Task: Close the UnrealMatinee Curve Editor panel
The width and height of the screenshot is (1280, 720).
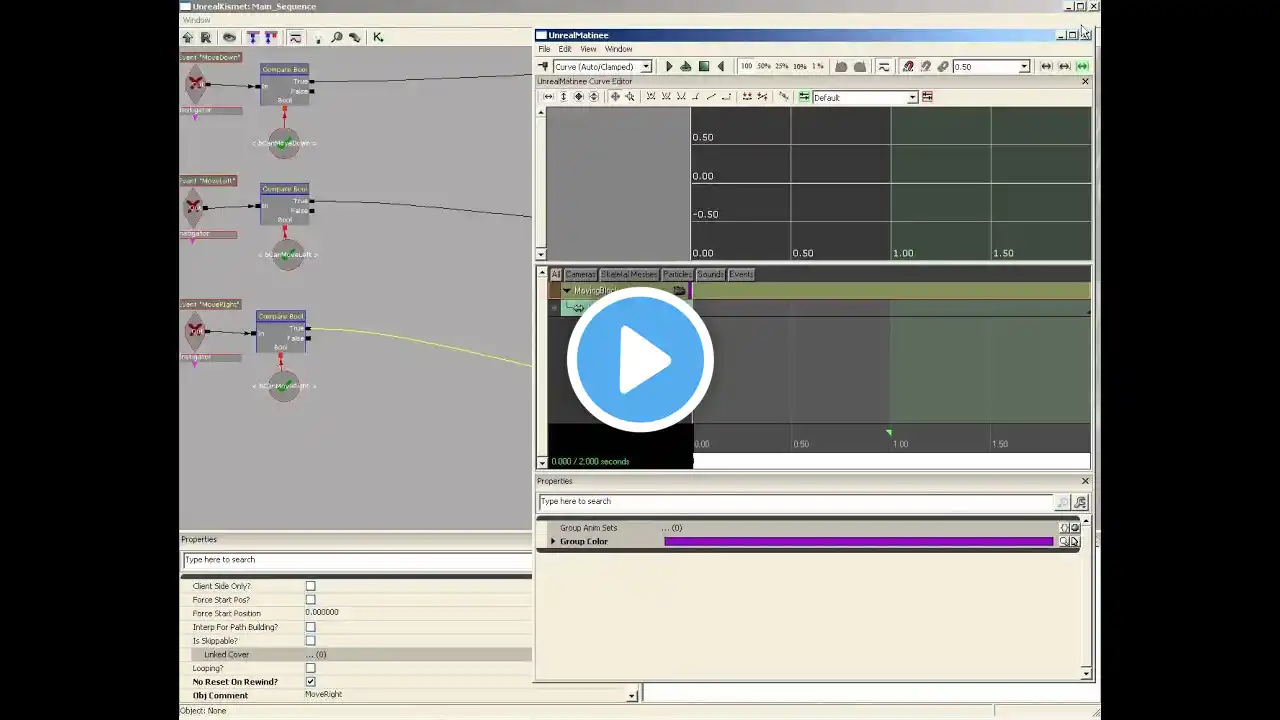Action: [1085, 81]
